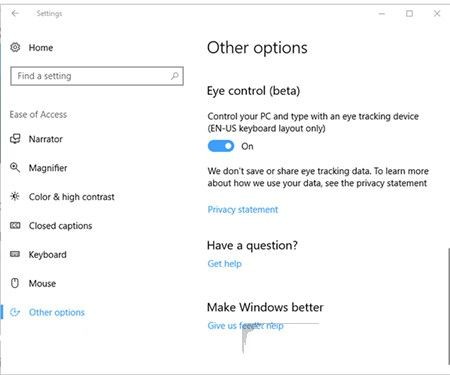Screen dimensions: 450x375
Task: Go back using the back arrow
Action: click(15, 13)
